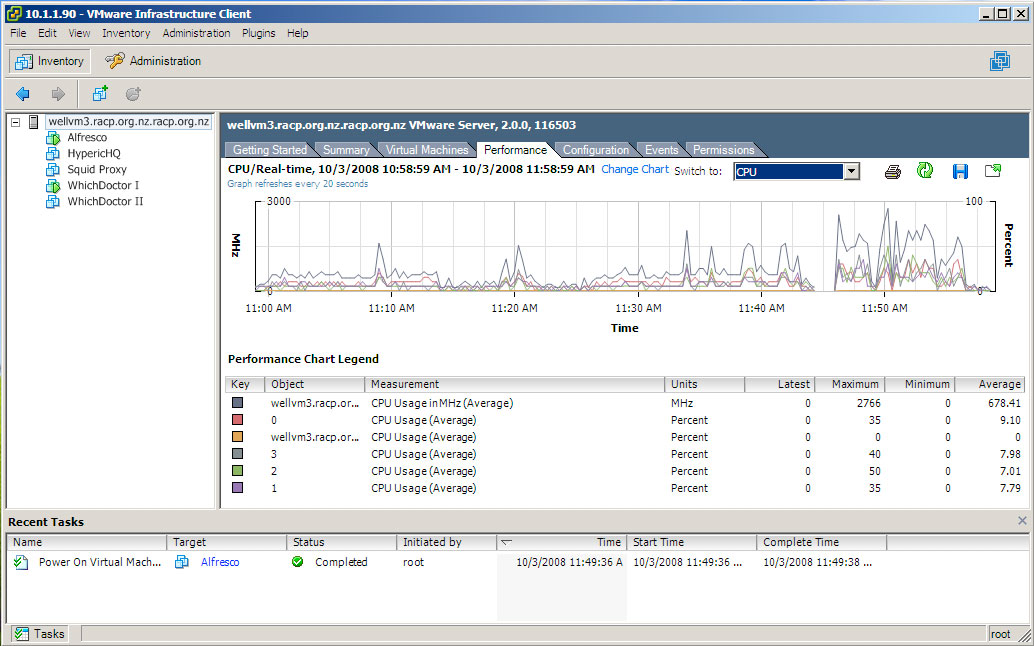Select the Squid Proxy tree label
Screen dimensions: 1034x646
[97, 169]
